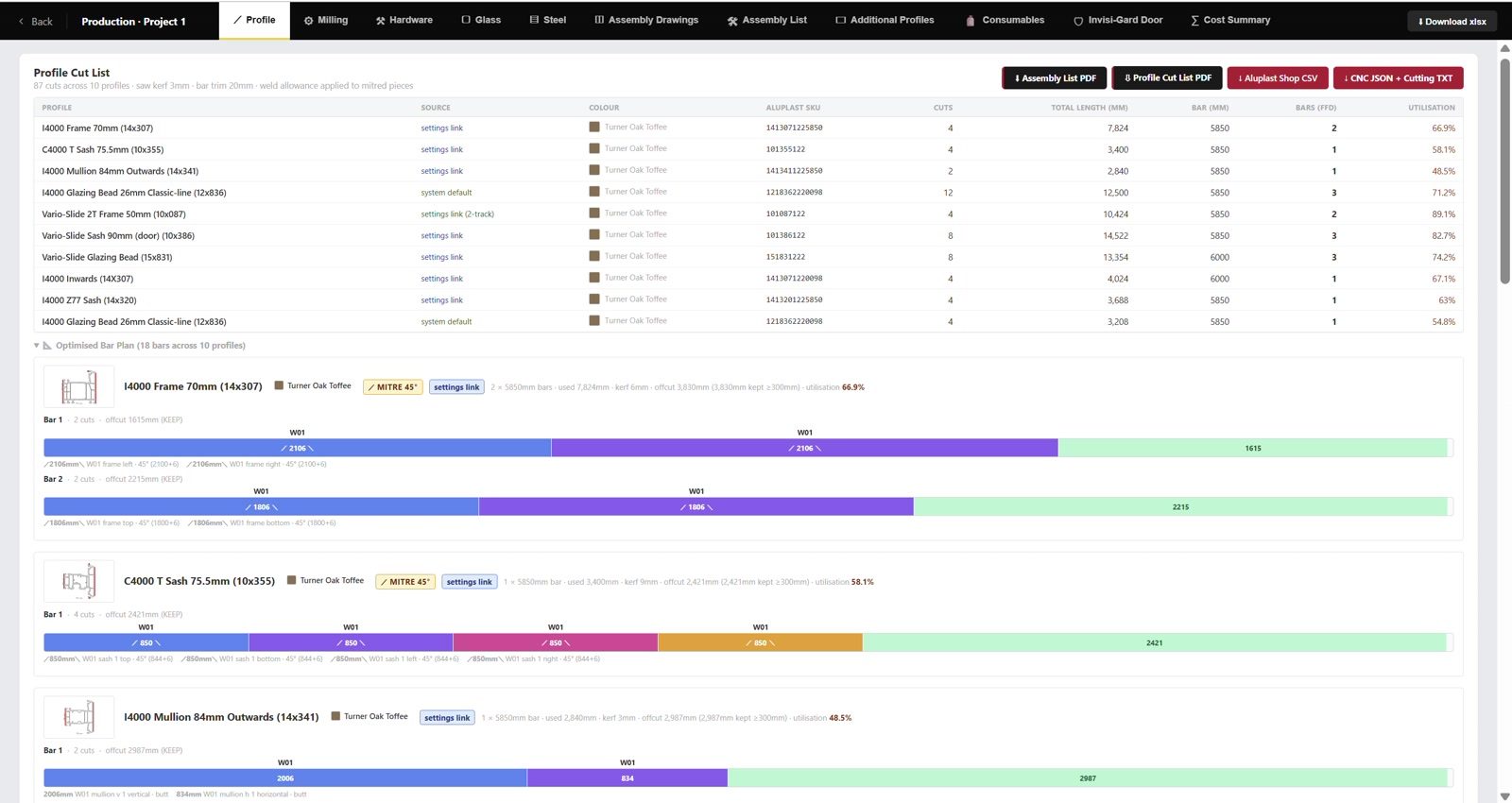This screenshot has width=1512, height=803.
Task: Click Turner Oak Toffee swatch in first row
Action: (x=594, y=127)
